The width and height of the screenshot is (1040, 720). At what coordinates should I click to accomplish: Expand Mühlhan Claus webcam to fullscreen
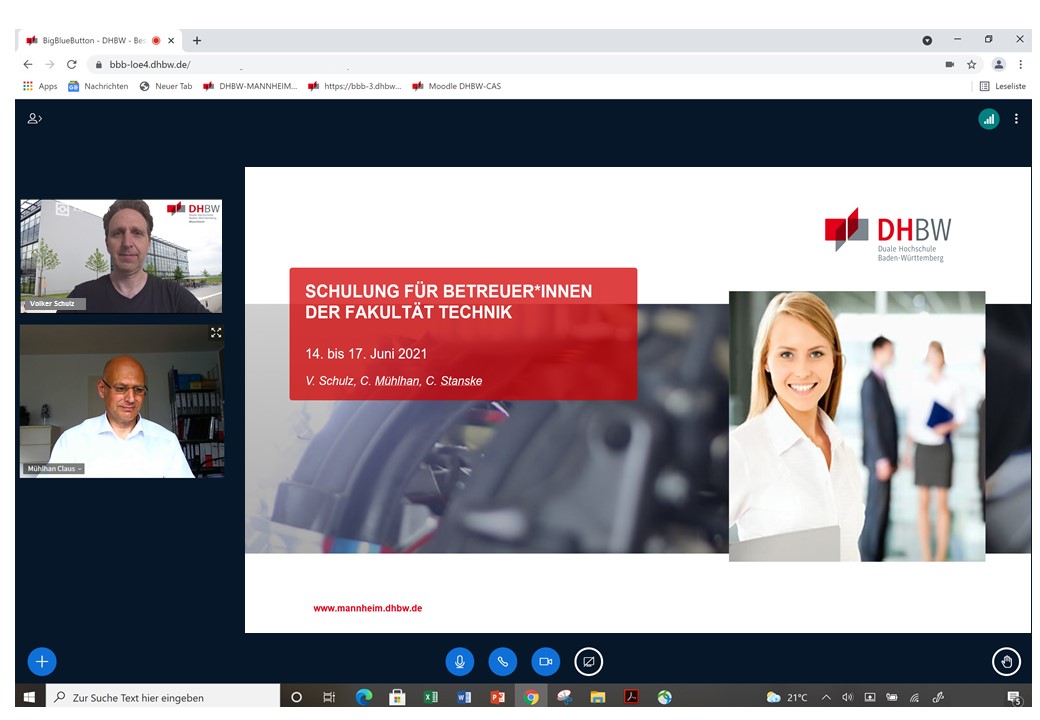coord(215,333)
